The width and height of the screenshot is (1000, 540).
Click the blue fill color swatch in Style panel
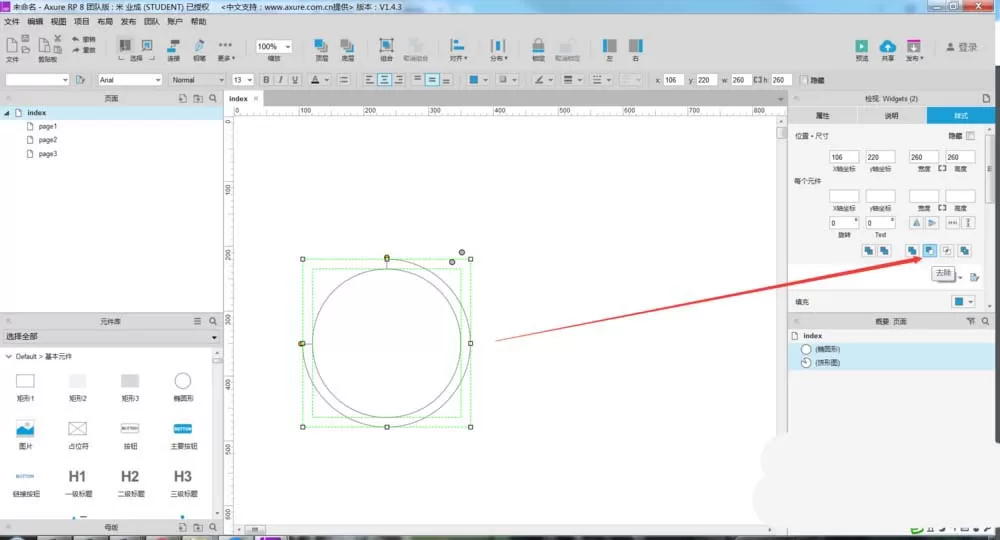(959, 302)
